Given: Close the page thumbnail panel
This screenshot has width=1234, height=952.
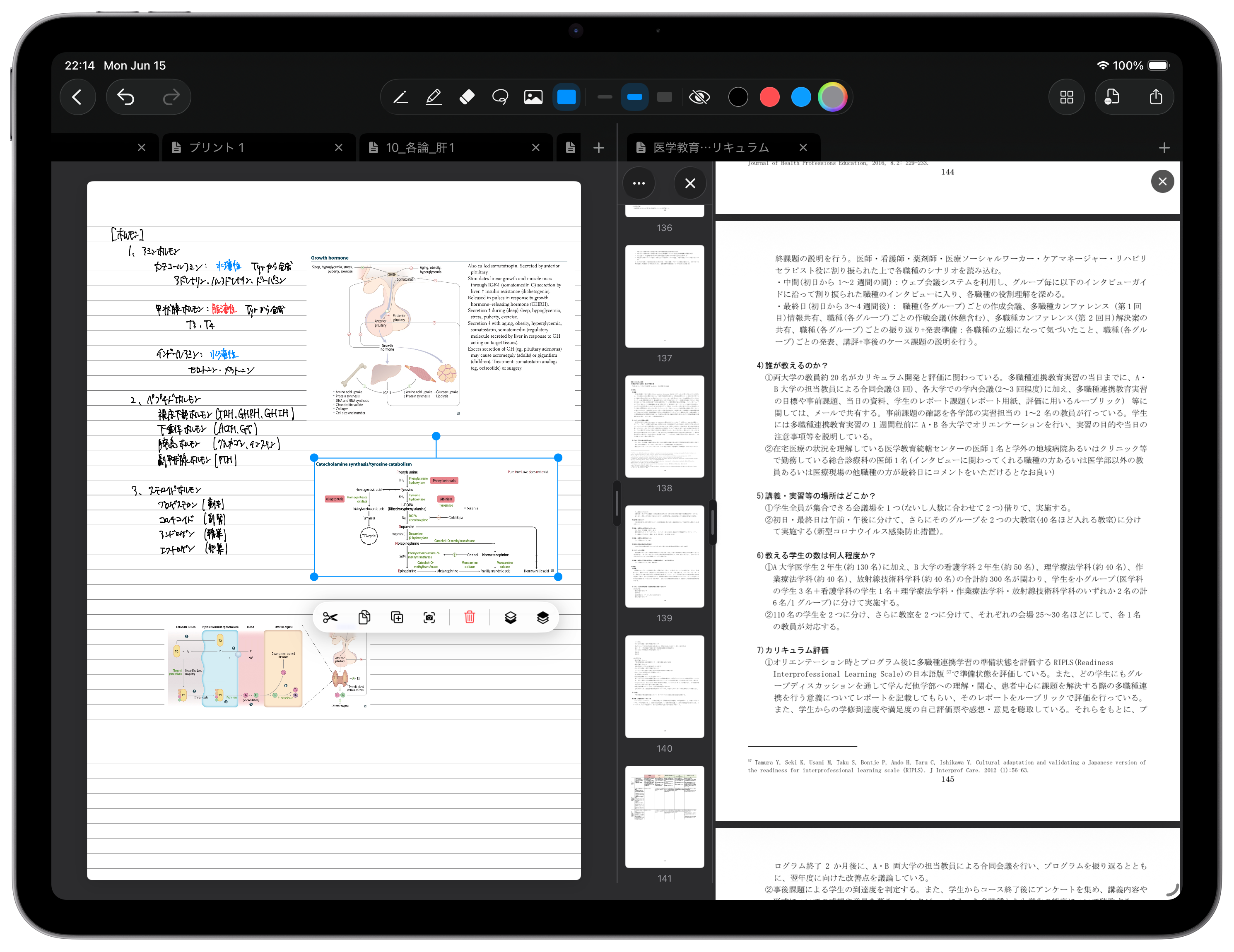Looking at the screenshot, I should tap(690, 183).
